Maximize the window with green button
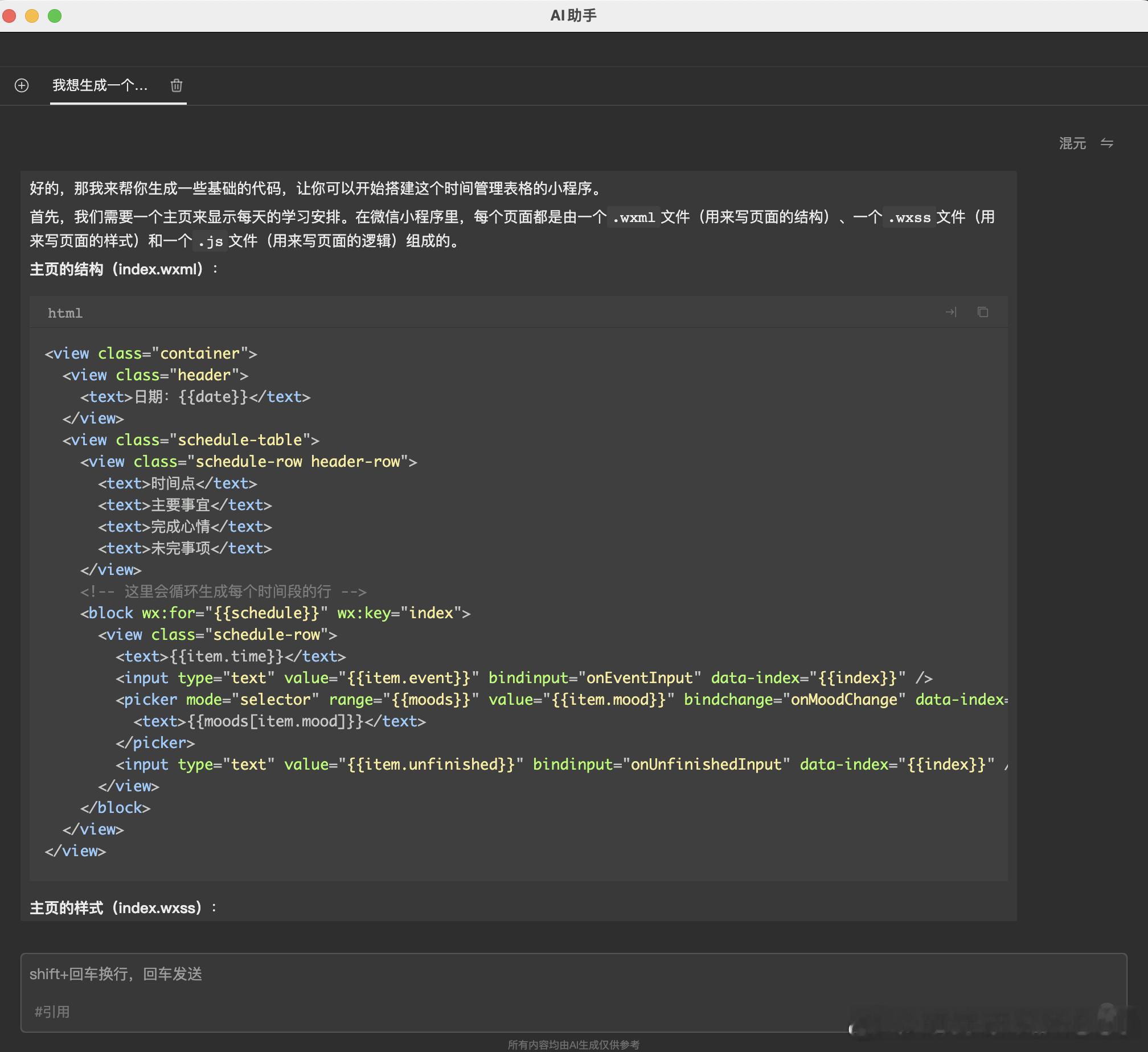Viewport: 1148px width, 1052px height. (x=55, y=16)
